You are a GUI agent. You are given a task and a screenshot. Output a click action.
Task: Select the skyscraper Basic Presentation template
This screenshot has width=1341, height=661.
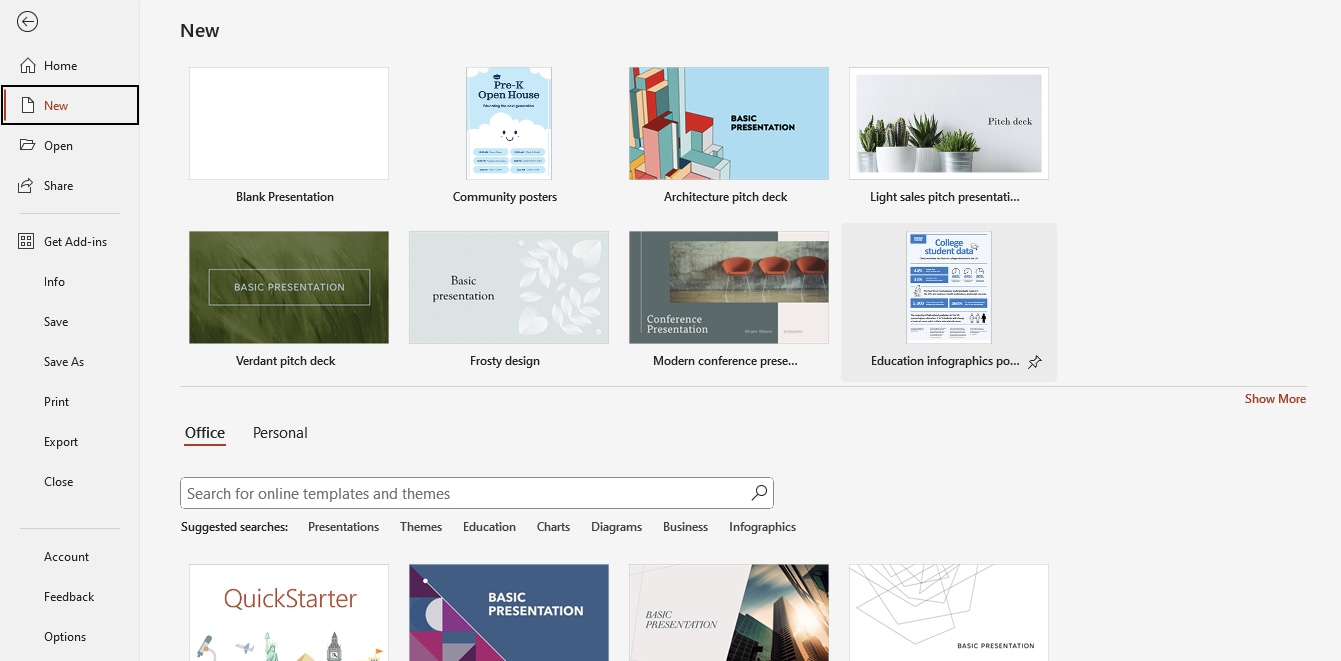tap(729, 612)
